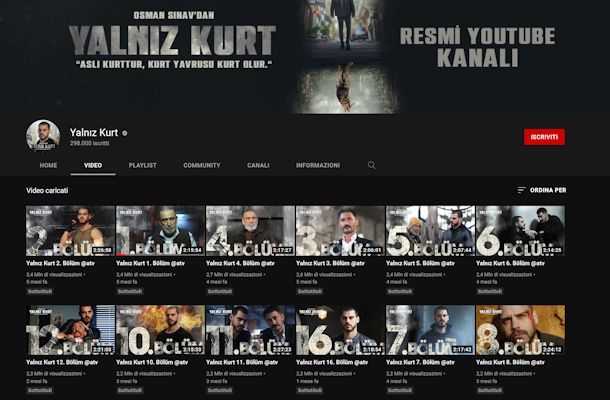Play the 10. Bölüm video thumbnail
Screen dimensions: 610x400
point(160,330)
